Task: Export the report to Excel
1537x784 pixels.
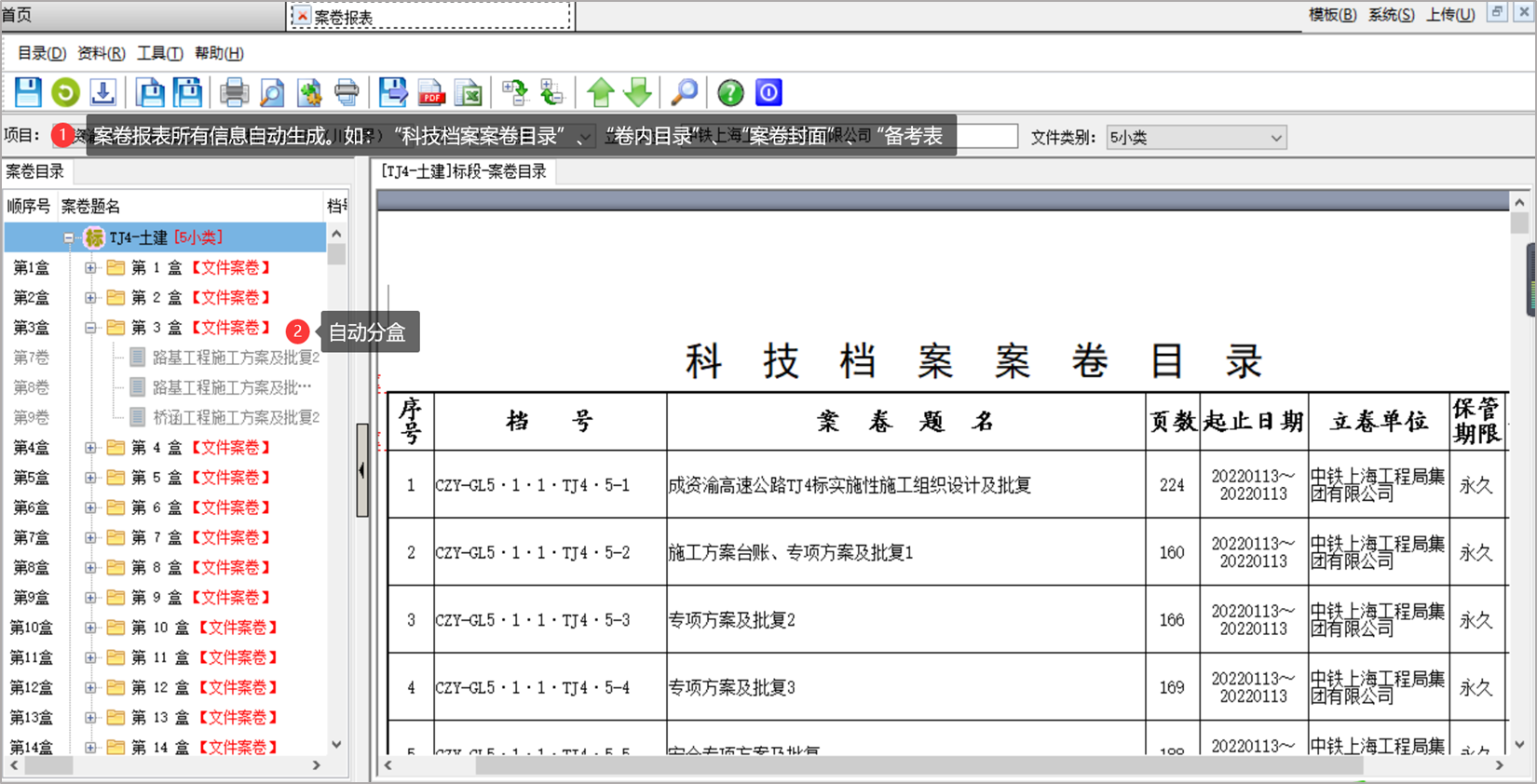Action: [x=469, y=92]
